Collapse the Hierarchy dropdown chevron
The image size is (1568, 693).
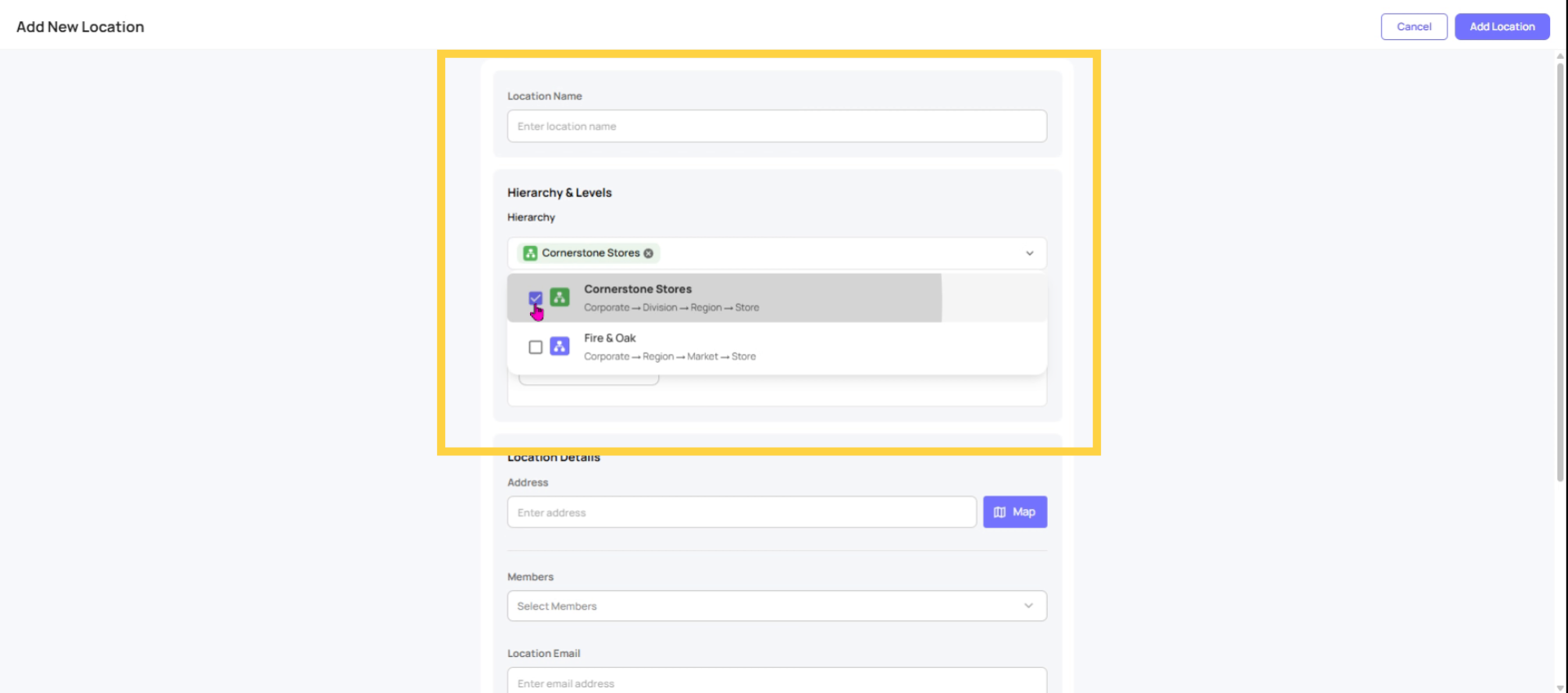[x=1030, y=253]
